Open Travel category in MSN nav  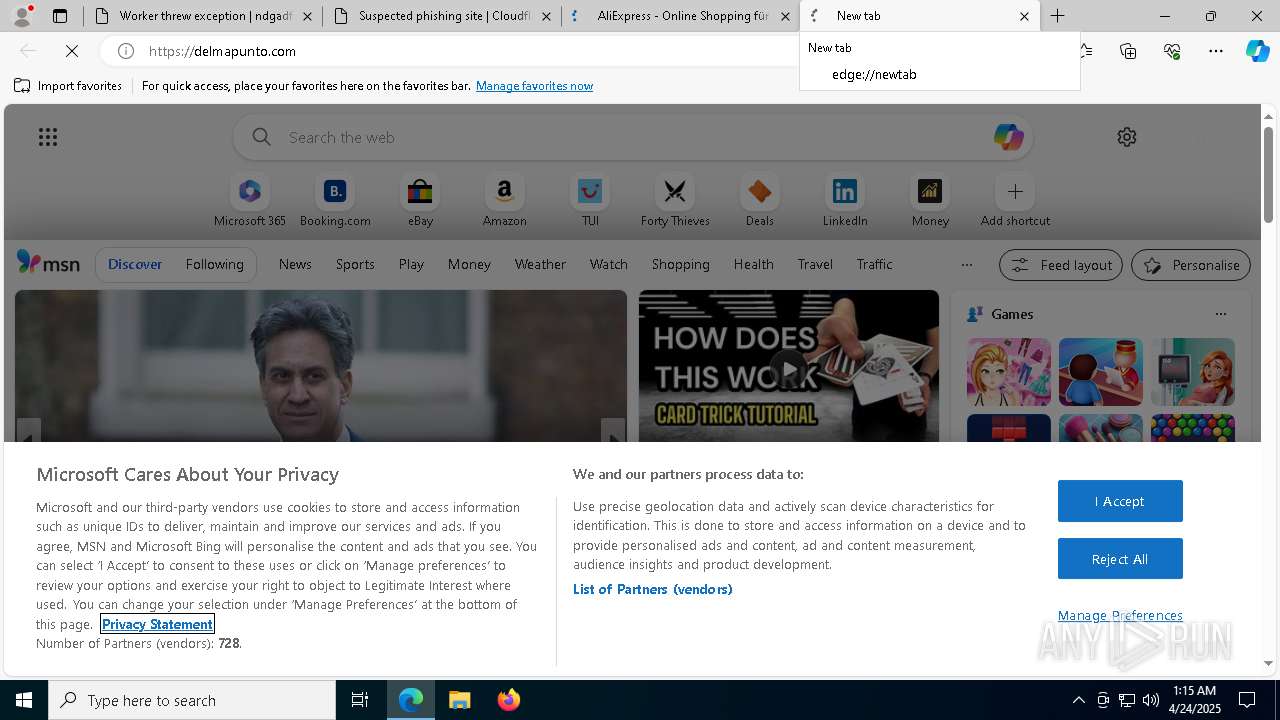click(x=815, y=264)
